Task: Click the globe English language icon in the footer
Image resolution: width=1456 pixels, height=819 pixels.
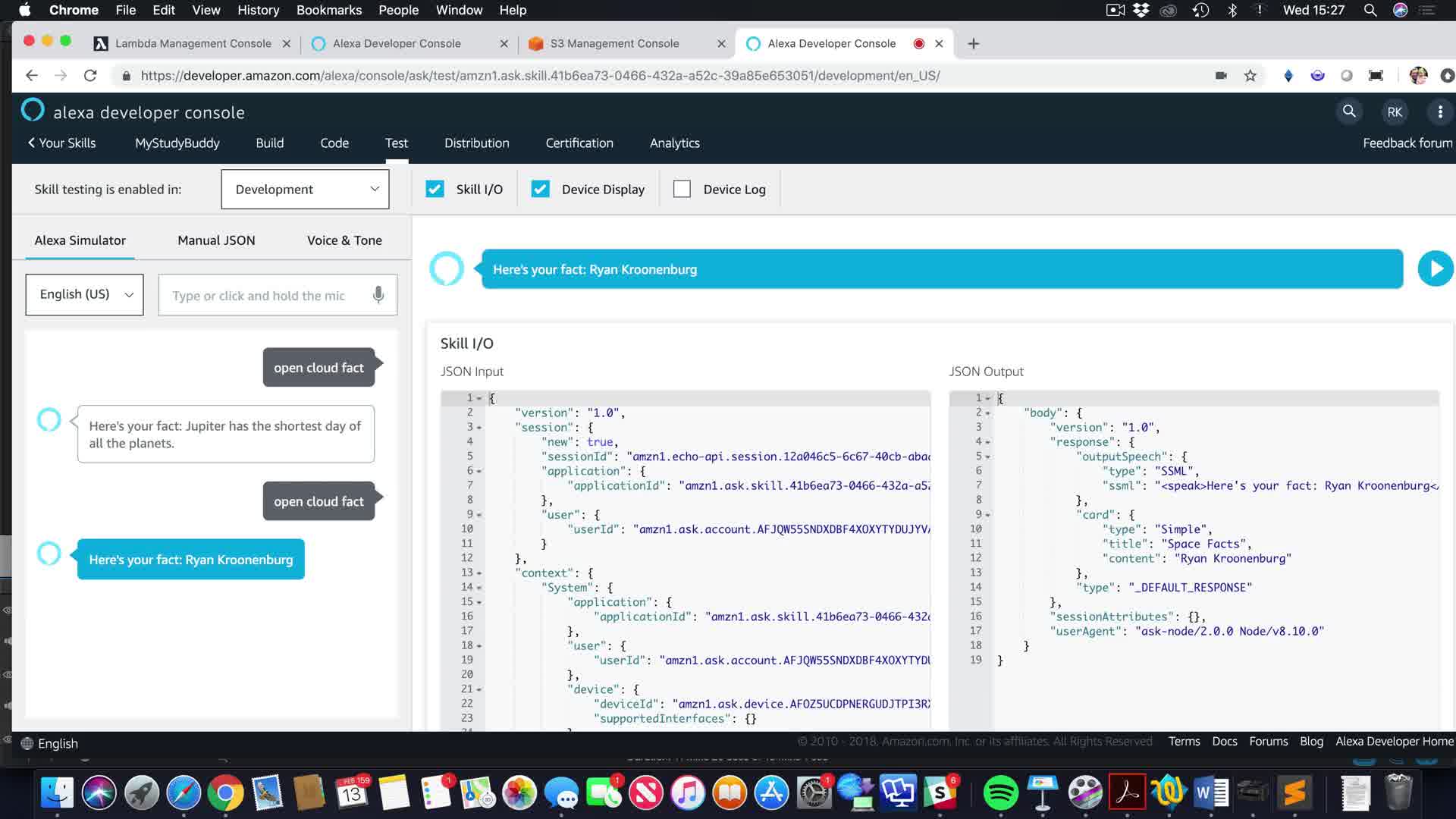Action: 27,743
